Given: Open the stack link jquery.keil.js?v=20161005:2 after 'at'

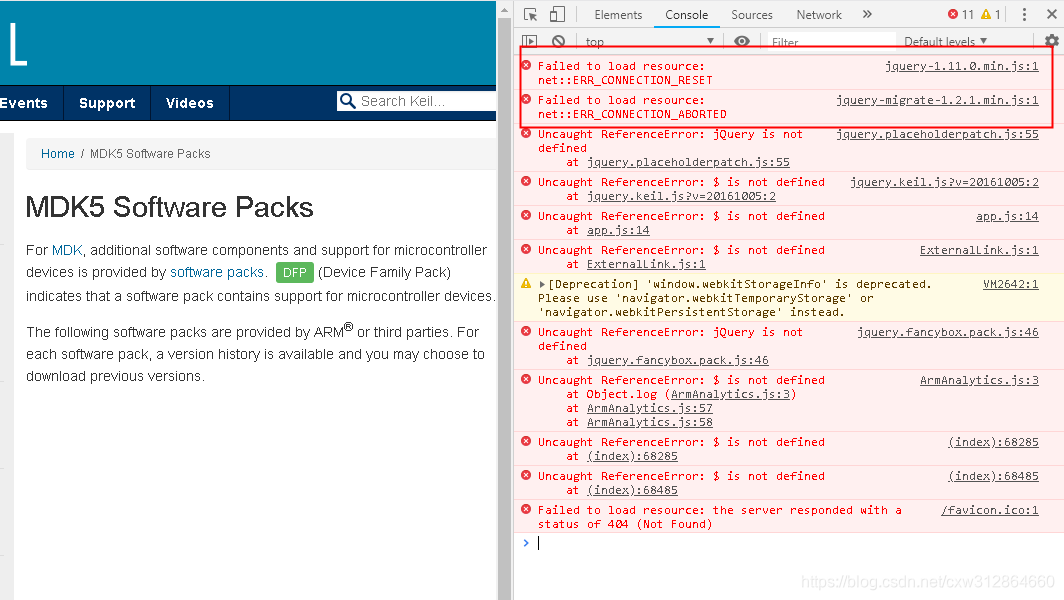Looking at the screenshot, I should 681,196.
